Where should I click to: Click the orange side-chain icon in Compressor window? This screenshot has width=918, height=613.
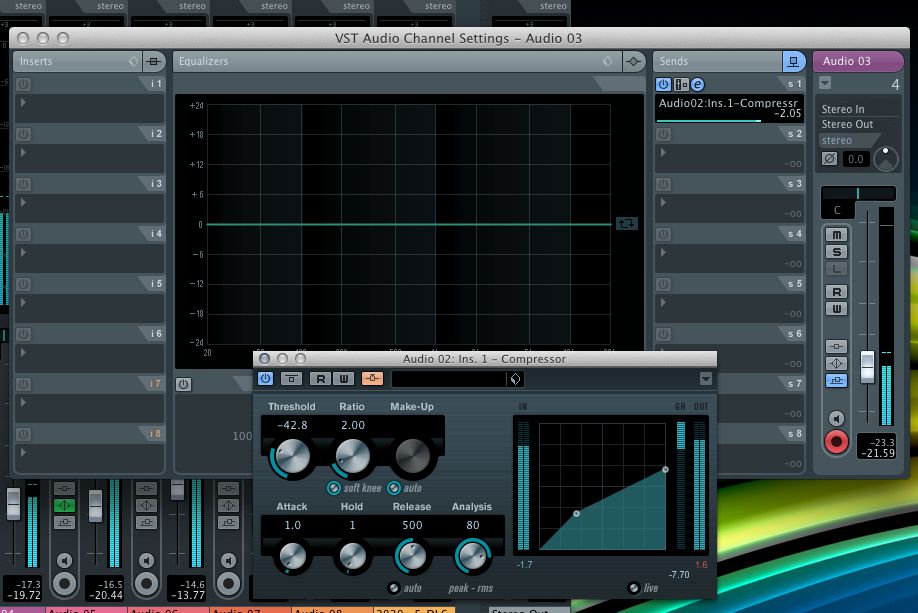(372, 379)
